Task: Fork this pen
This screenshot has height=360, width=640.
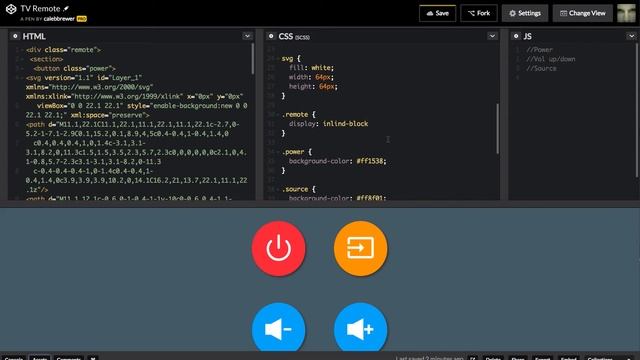Action: pyautogui.click(x=479, y=13)
